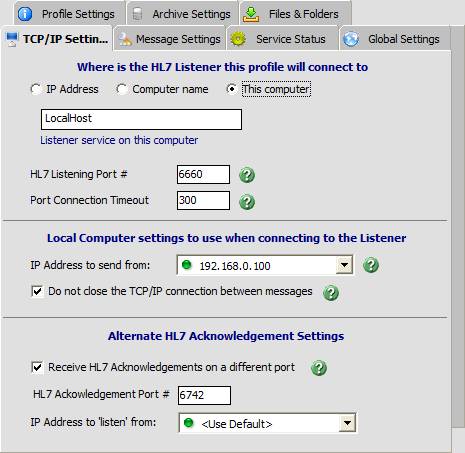The height and width of the screenshot is (453, 465).
Task: Click the HL7 Listening Port number field
Action: point(203,174)
